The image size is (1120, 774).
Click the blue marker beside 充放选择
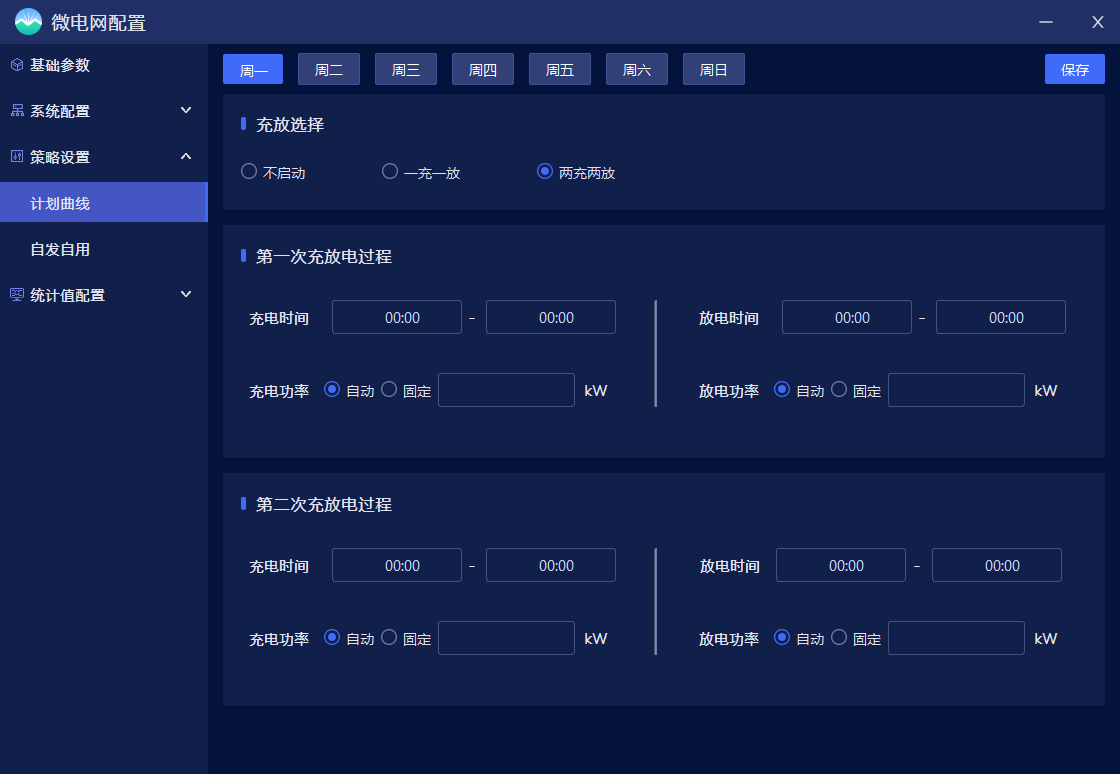pyautogui.click(x=243, y=124)
